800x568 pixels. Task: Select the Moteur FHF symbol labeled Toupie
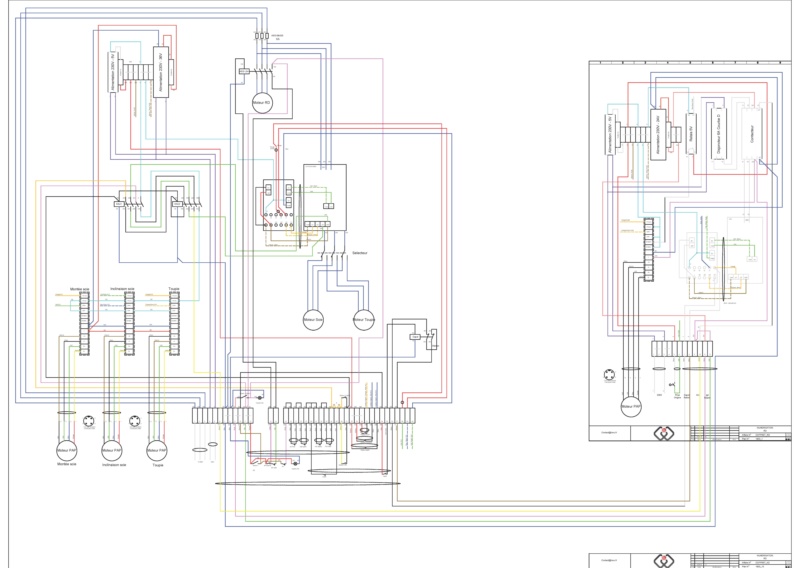(x=157, y=450)
